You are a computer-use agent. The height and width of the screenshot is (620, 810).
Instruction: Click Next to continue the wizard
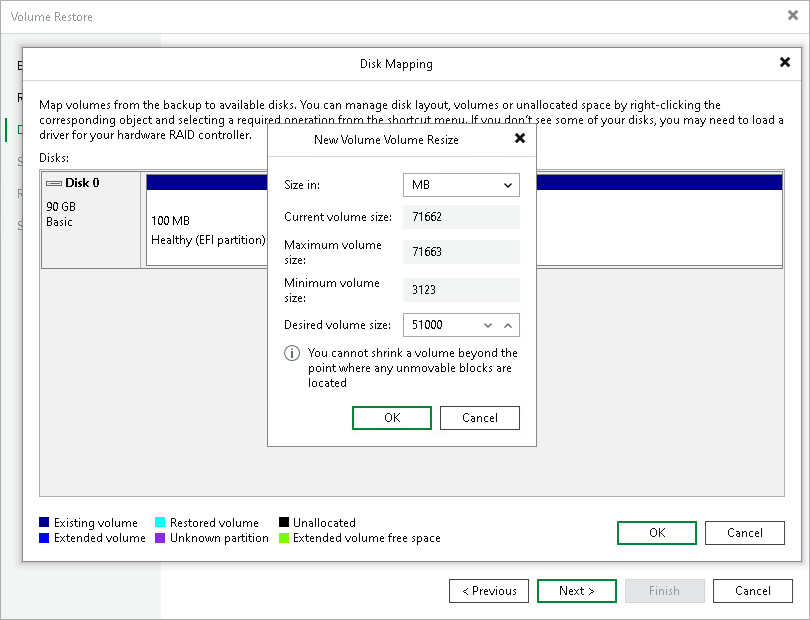tap(576, 590)
